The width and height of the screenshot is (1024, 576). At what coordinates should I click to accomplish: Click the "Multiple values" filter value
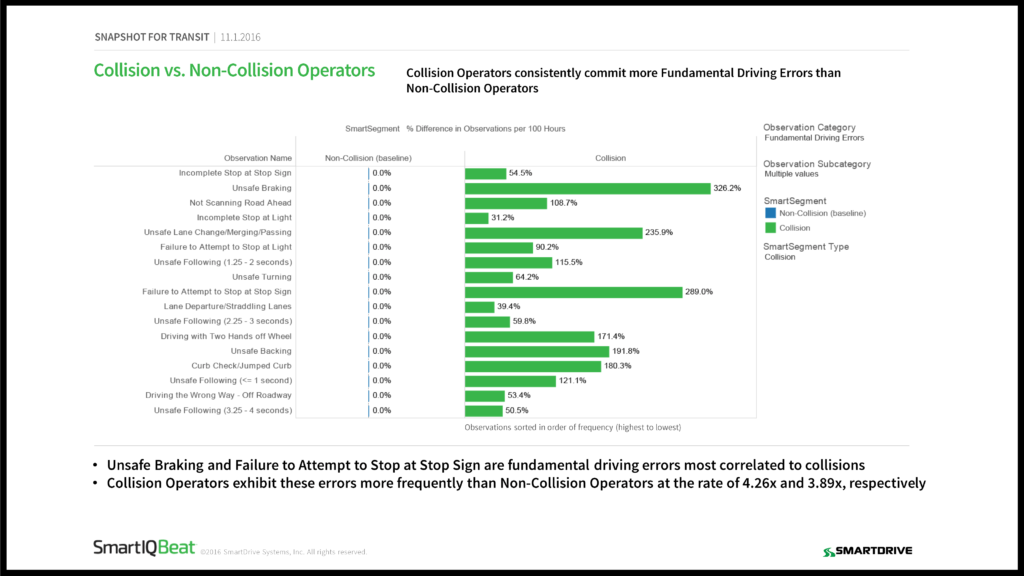(792, 174)
